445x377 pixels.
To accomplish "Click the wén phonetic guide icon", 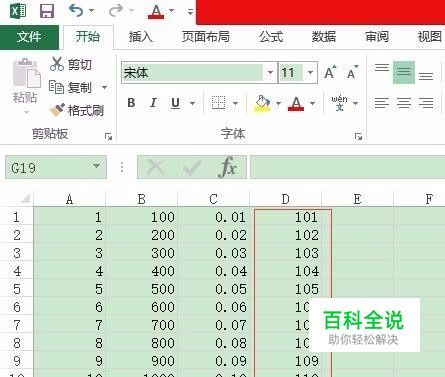I will tap(339, 103).
